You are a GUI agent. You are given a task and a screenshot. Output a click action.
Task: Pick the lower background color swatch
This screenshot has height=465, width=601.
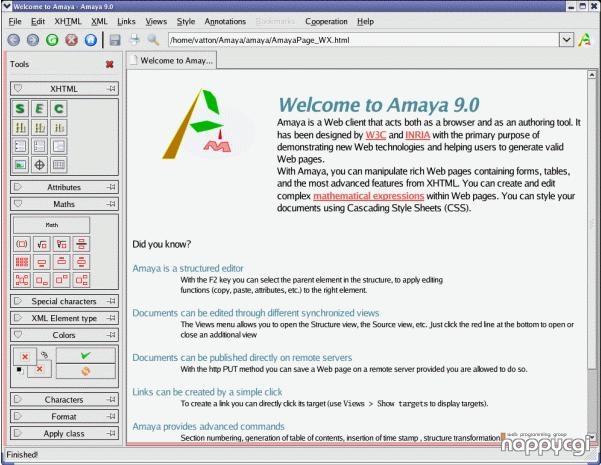pos(39,370)
